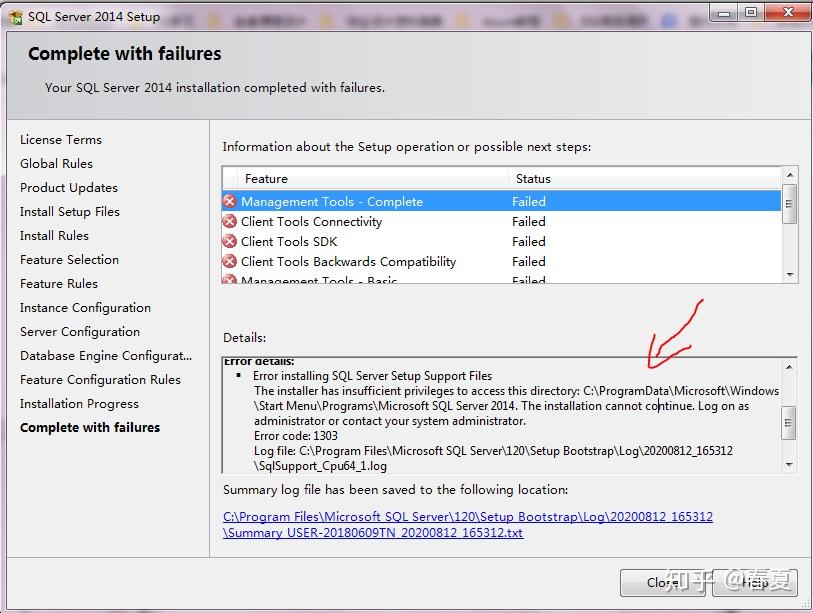
Task: Close the setup window with the red X
Action: 788,12
